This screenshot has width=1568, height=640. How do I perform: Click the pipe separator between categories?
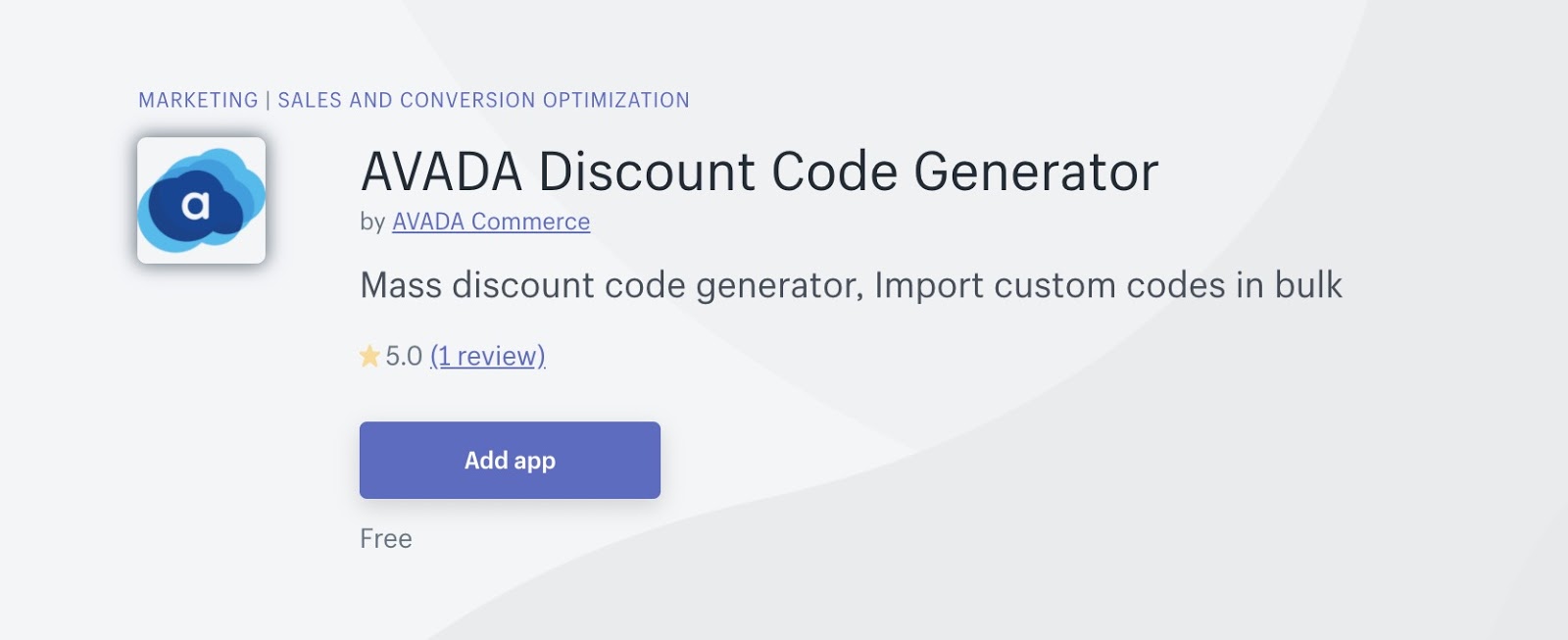point(268,100)
